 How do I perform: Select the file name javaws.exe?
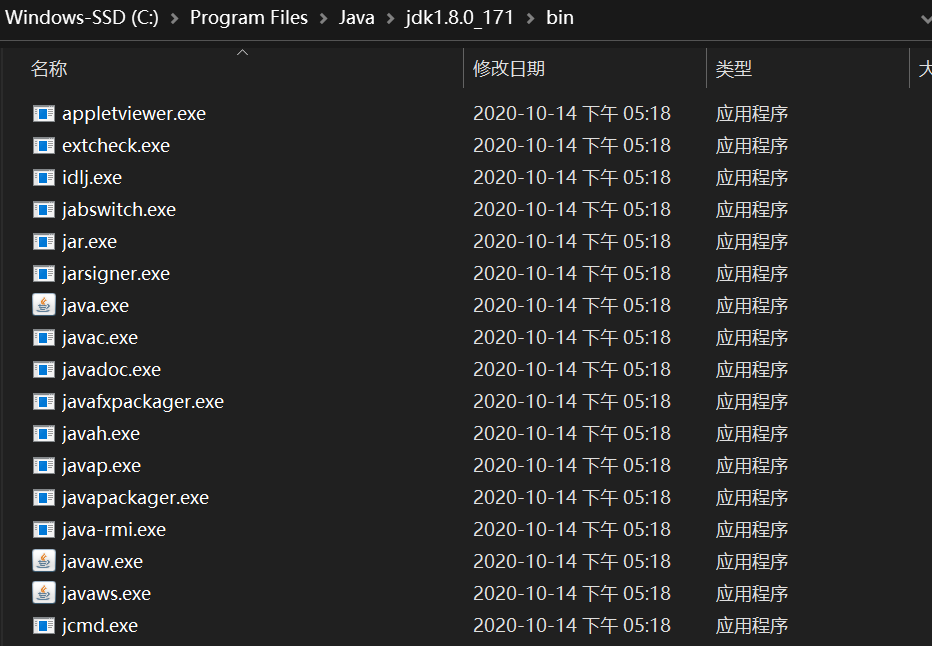coord(106,594)
